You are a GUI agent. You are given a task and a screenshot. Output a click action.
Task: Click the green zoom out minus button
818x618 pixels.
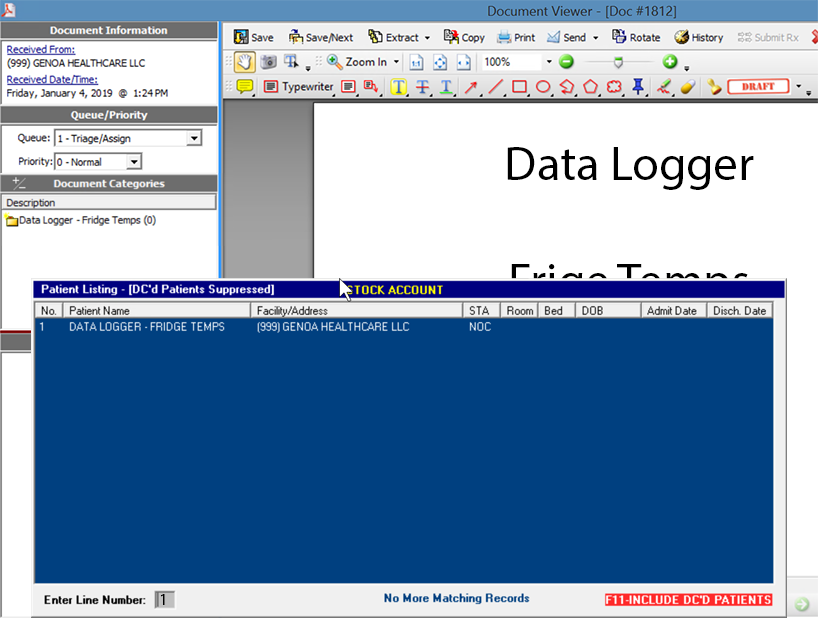point(566,62)
